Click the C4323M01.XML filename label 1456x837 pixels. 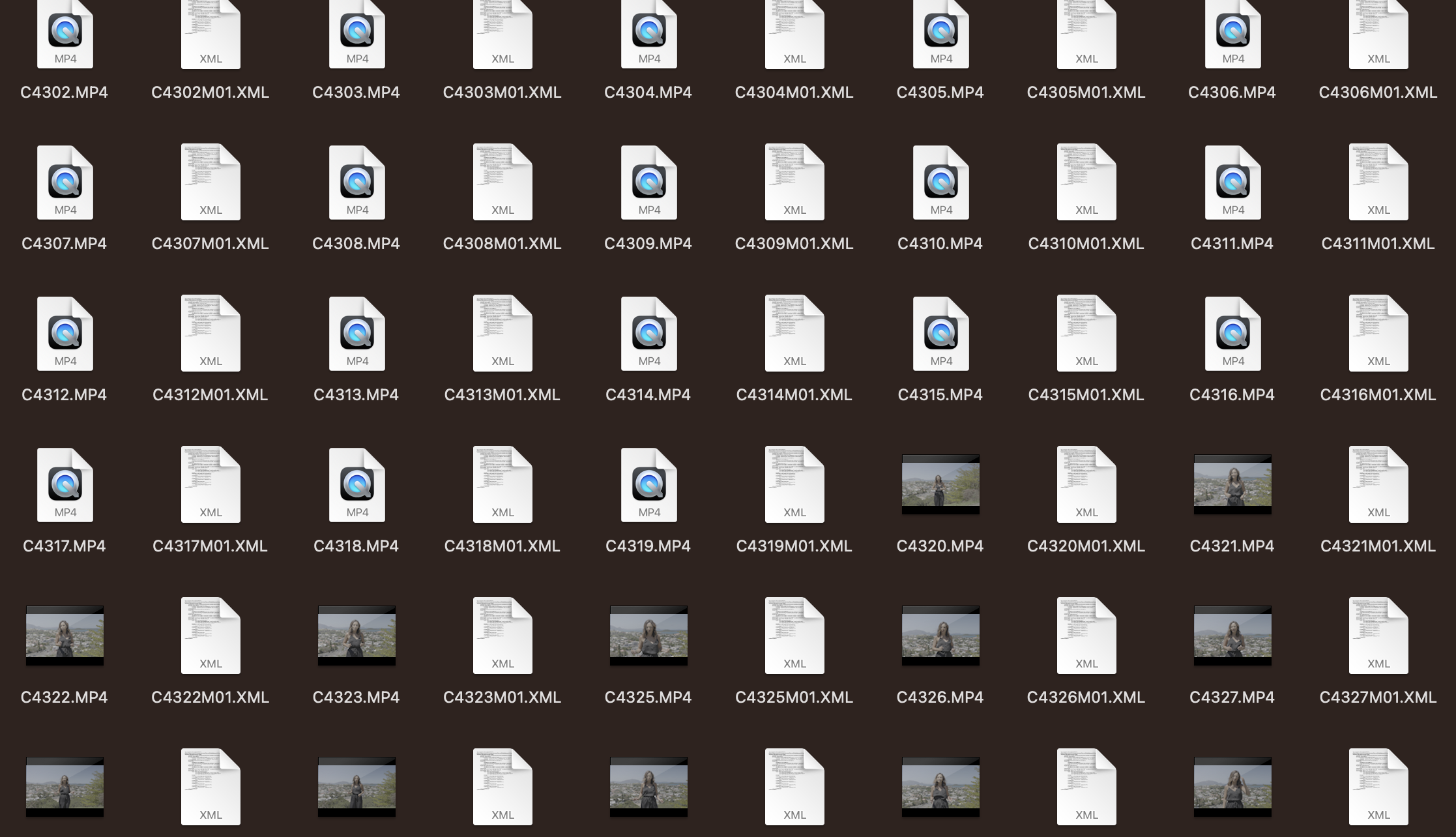[x=502, y=697]
